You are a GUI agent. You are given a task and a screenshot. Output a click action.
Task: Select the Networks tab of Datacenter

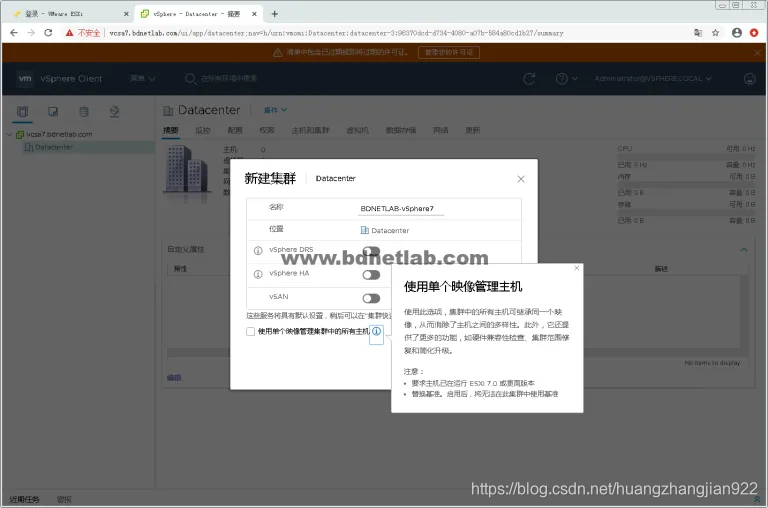441,130
